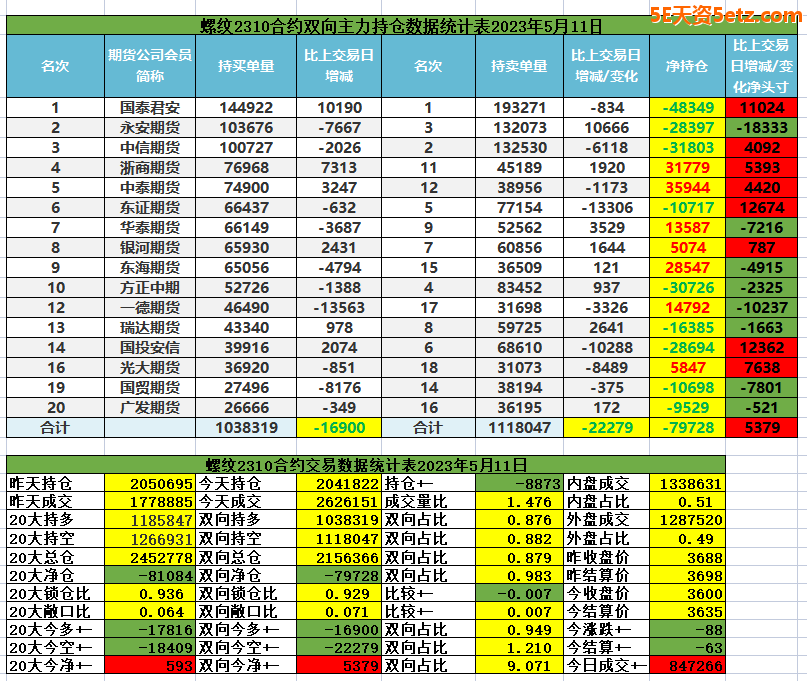Click the 光大期货 cell

click(x=150, y=368)
